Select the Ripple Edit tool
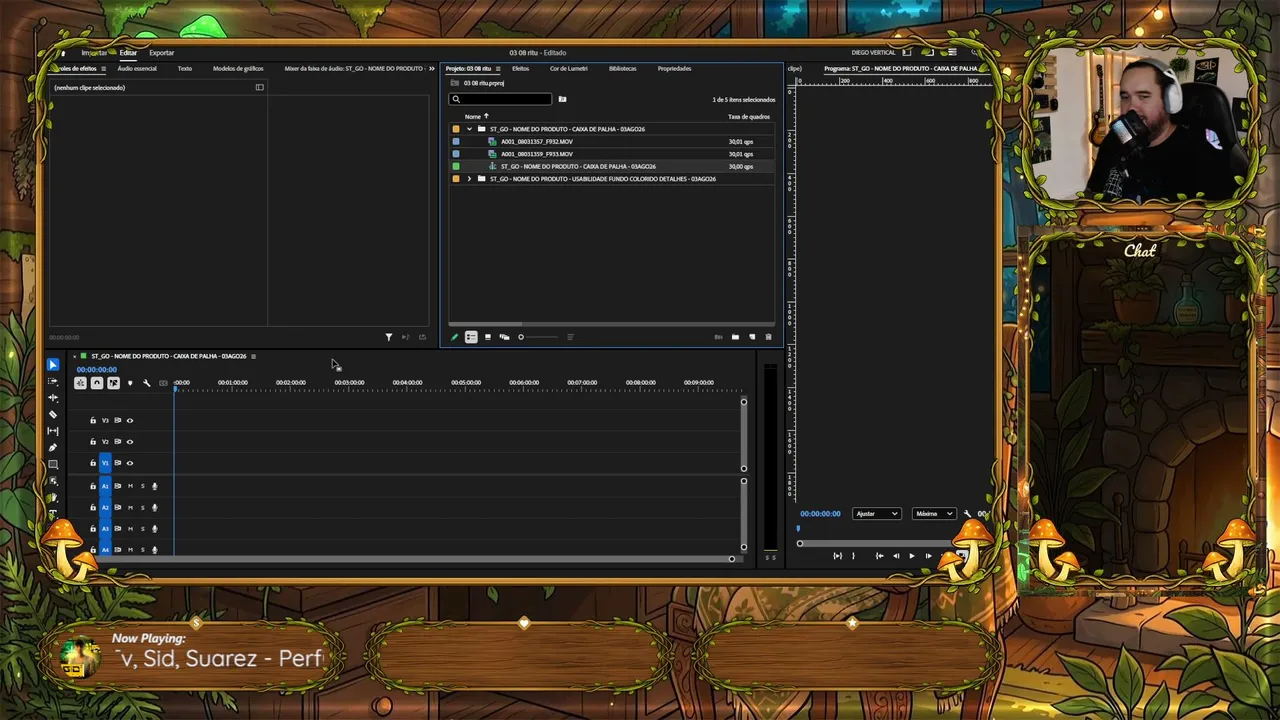 coord(53,398)
